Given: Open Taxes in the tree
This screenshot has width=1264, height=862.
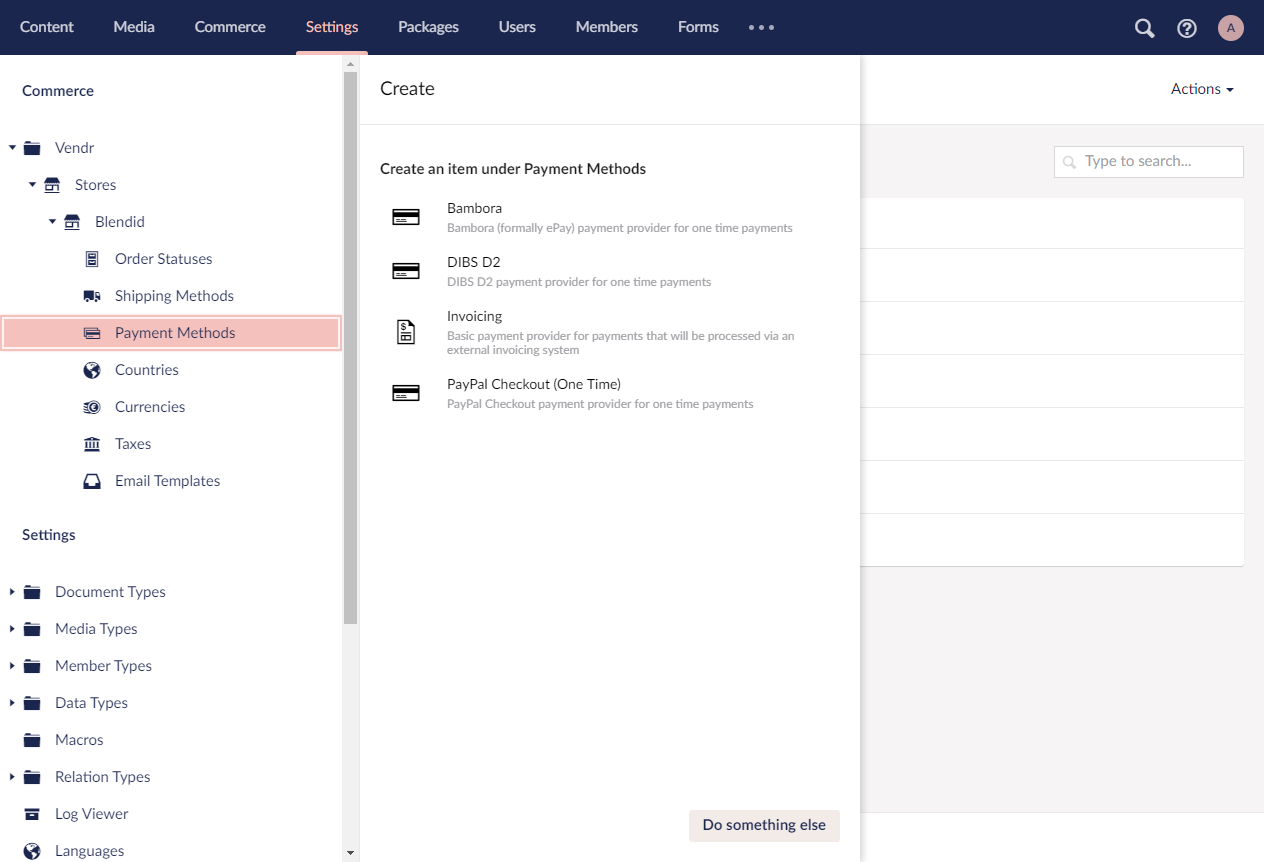Looking at the screenshot, I should 133,444.
